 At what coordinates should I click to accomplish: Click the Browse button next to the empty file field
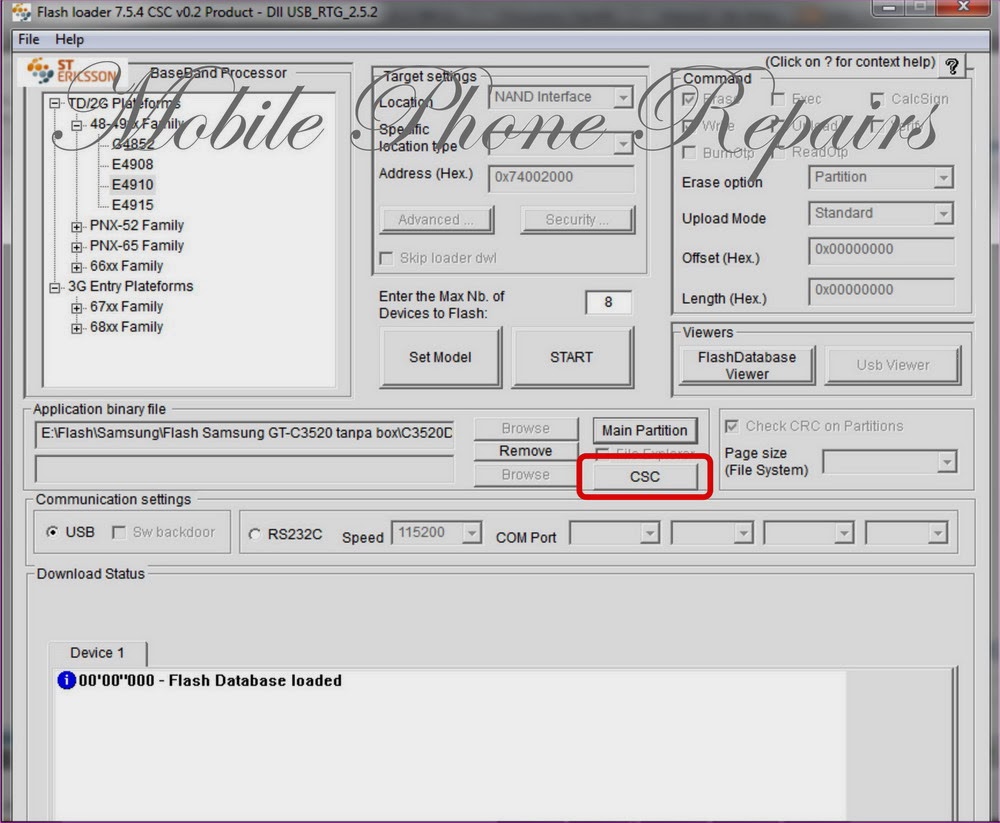point(526,475)
